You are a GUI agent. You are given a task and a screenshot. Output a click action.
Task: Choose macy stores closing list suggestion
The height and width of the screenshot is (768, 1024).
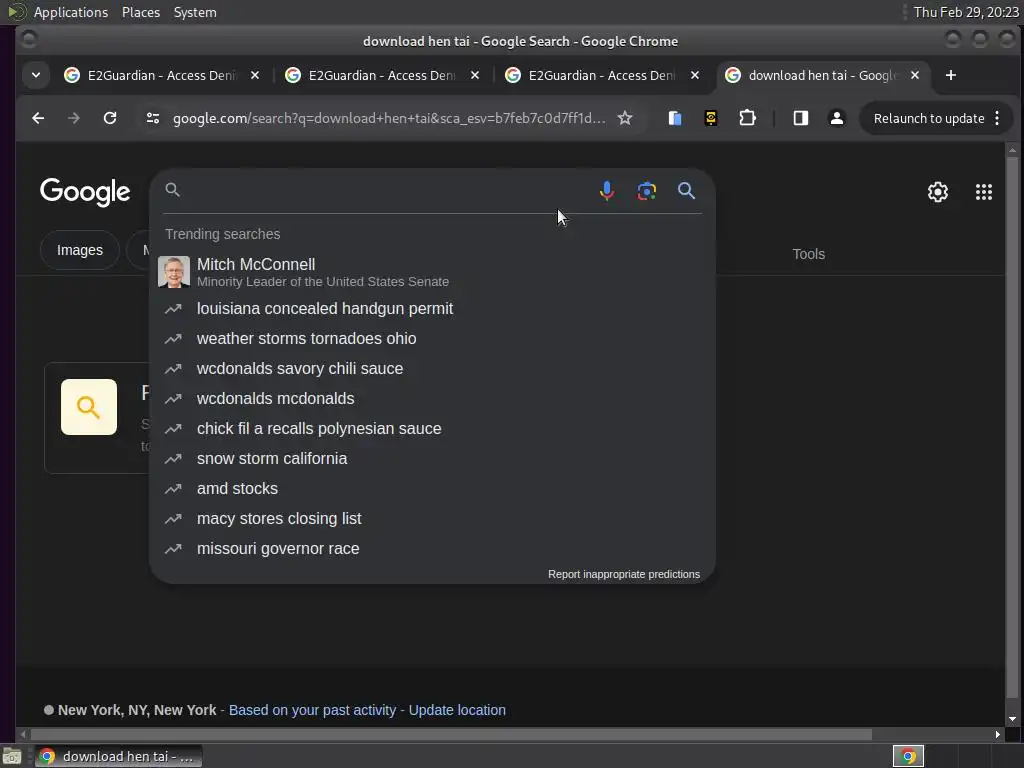tap(432, 519)
